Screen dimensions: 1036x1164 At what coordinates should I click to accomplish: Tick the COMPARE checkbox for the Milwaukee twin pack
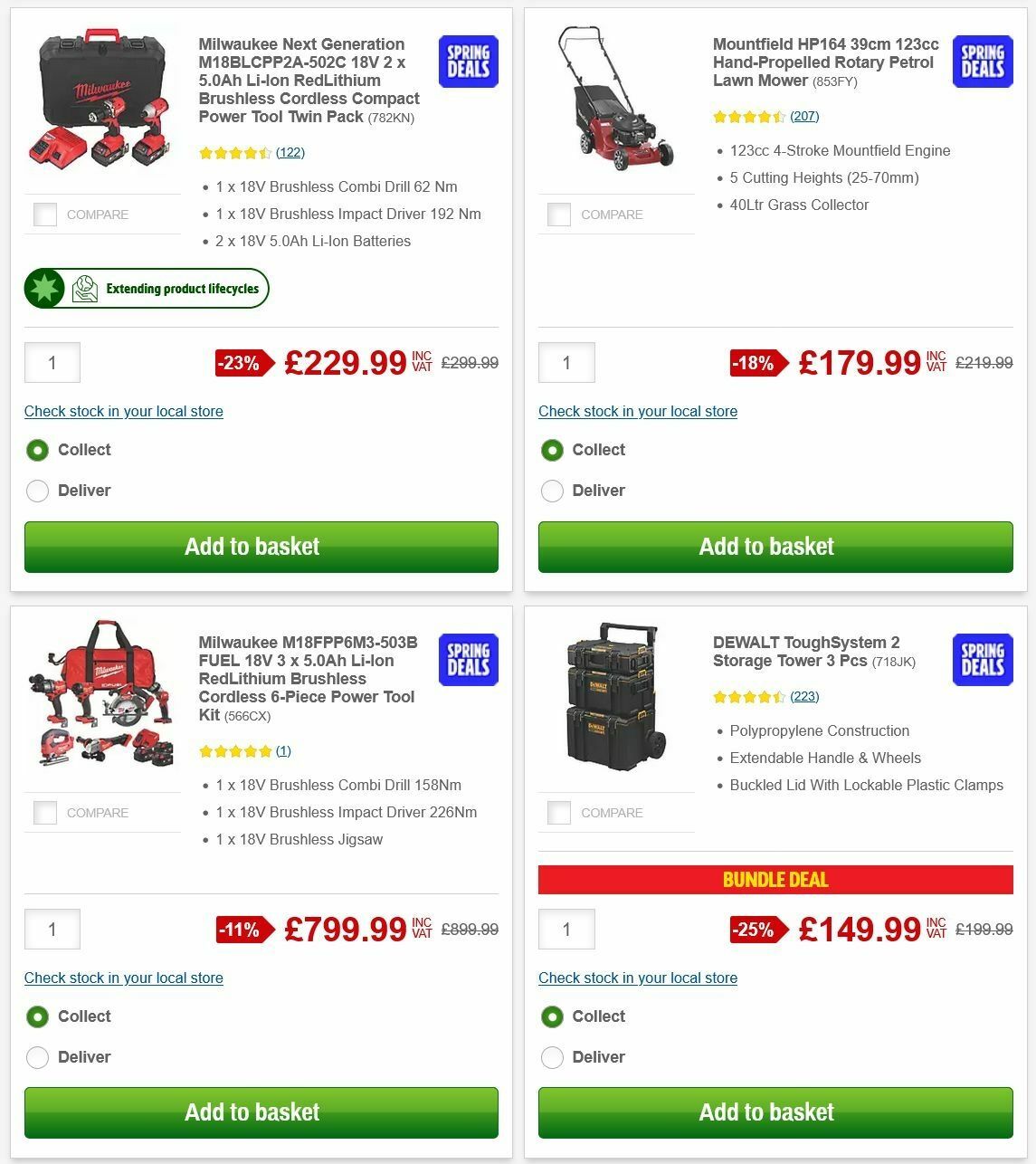tap(44, 215)
